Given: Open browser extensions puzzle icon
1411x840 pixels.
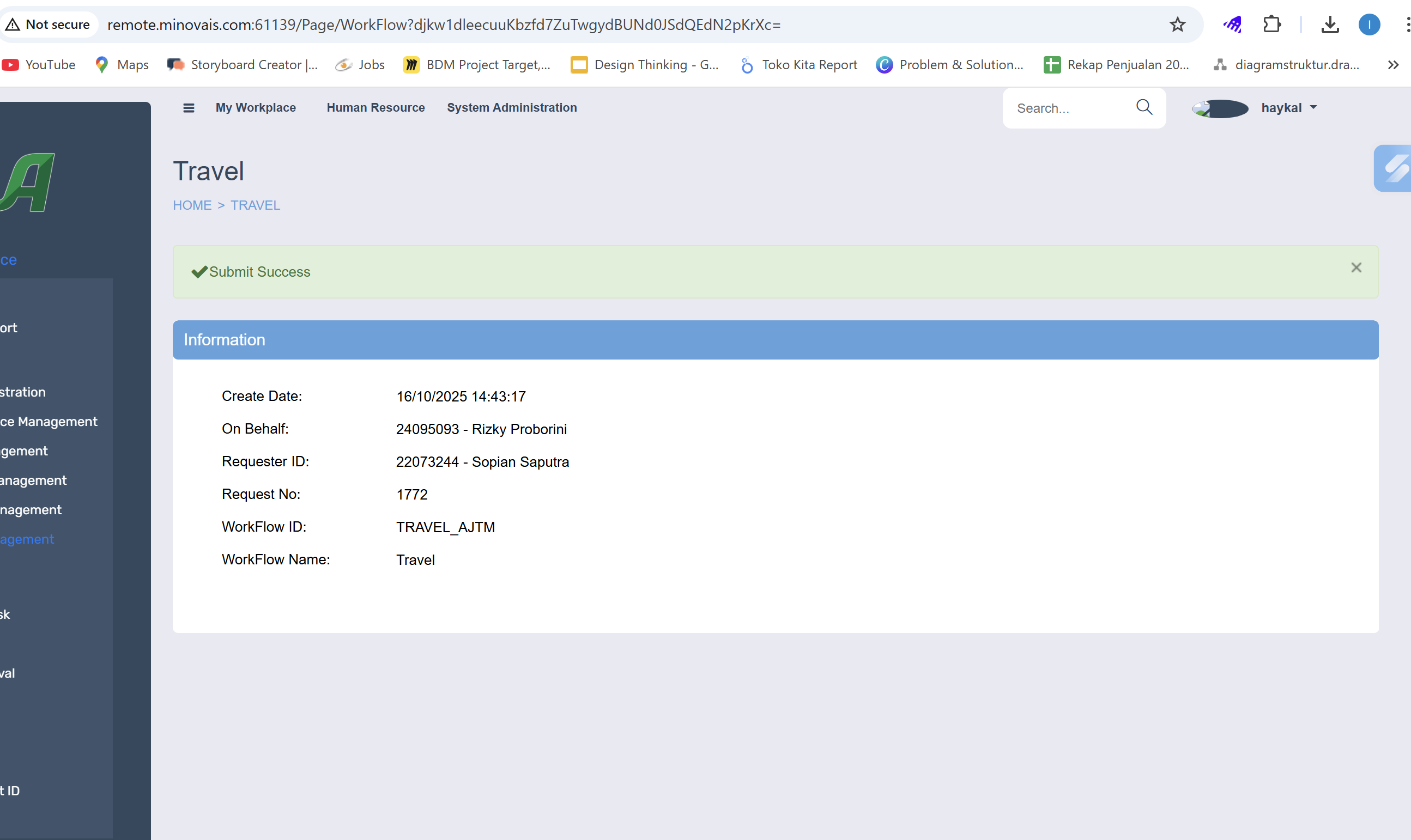Looking at the screenshot, I should tap(1271, 25).
